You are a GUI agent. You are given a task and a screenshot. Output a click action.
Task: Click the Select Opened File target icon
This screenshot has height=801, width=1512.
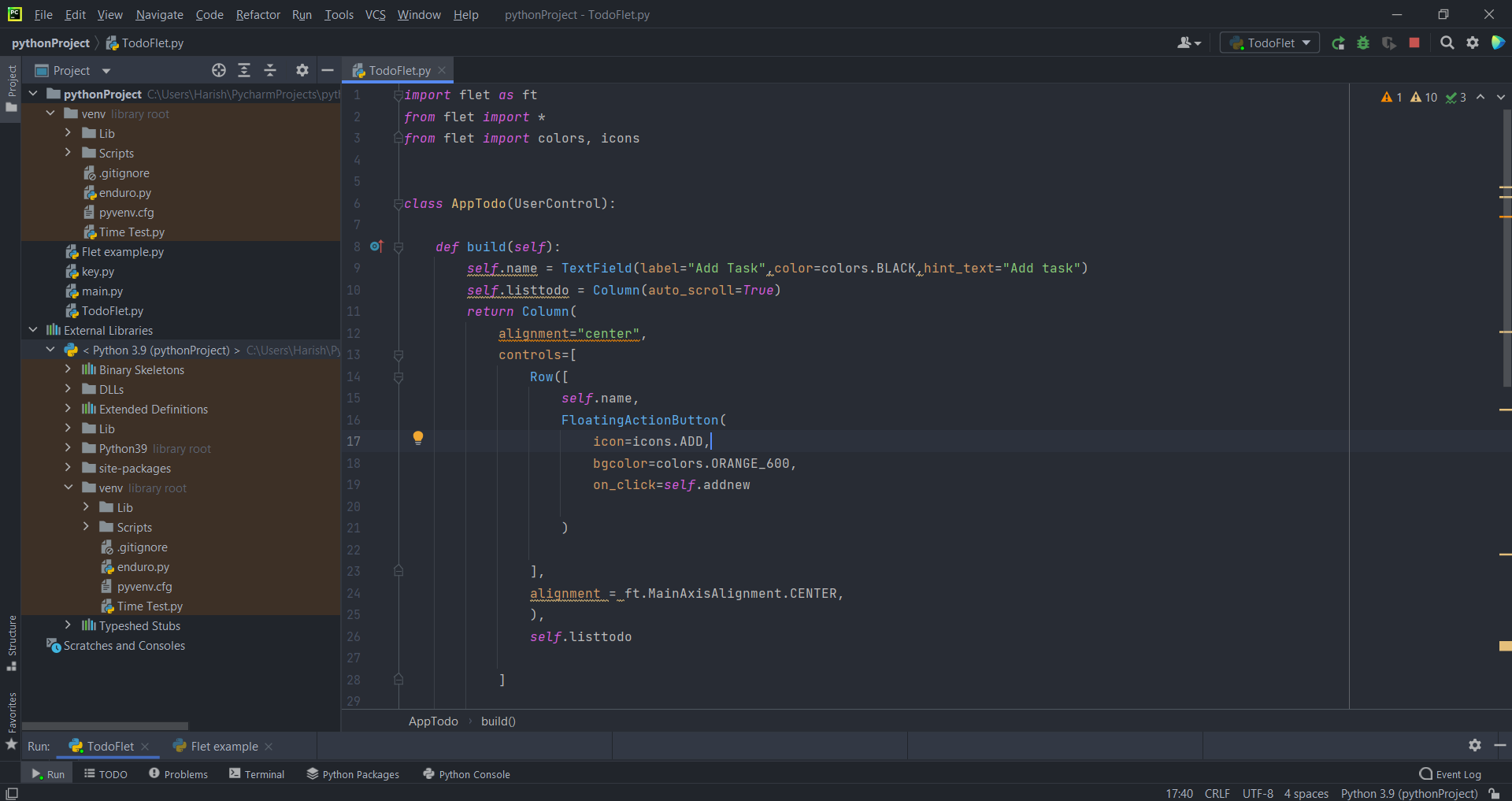tap(219, 71)
